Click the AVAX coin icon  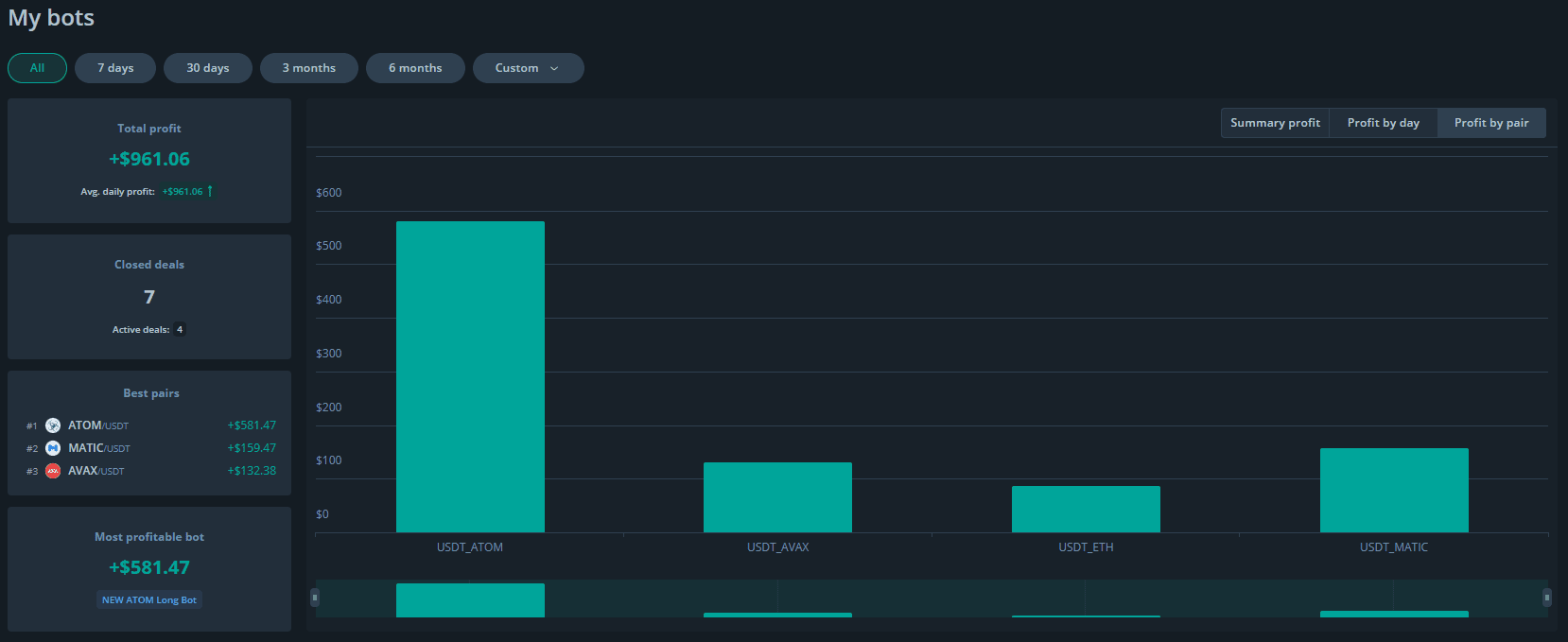(53, 471)
